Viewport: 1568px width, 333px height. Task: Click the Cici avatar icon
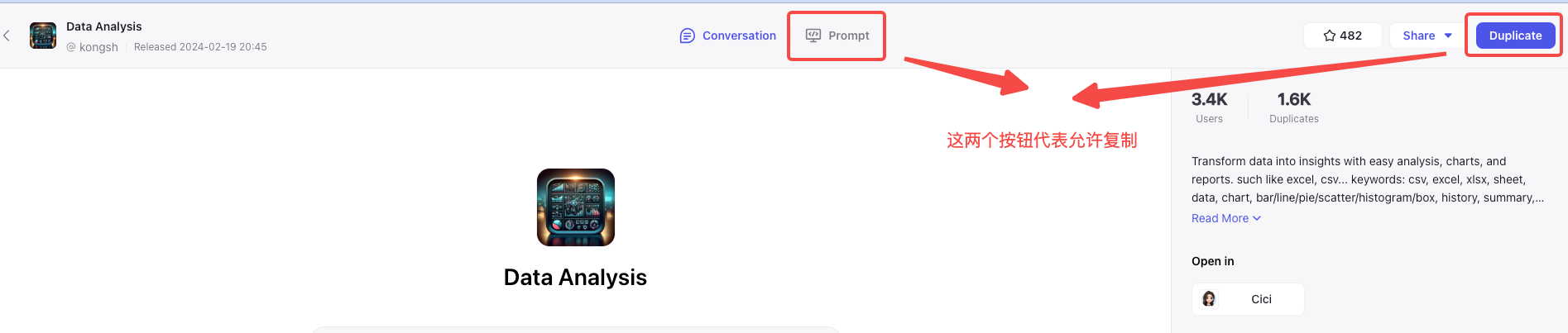1209,299
